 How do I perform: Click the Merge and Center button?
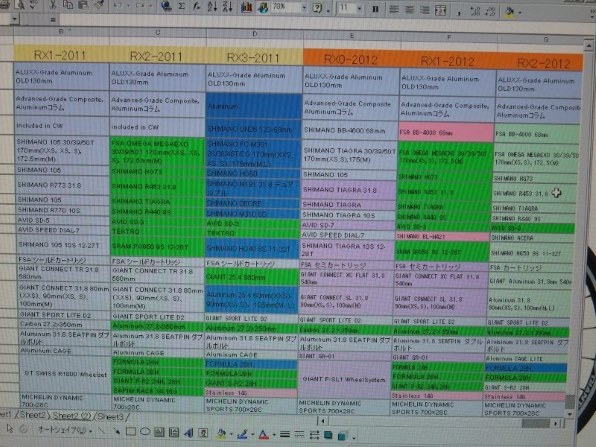point(440,11)
